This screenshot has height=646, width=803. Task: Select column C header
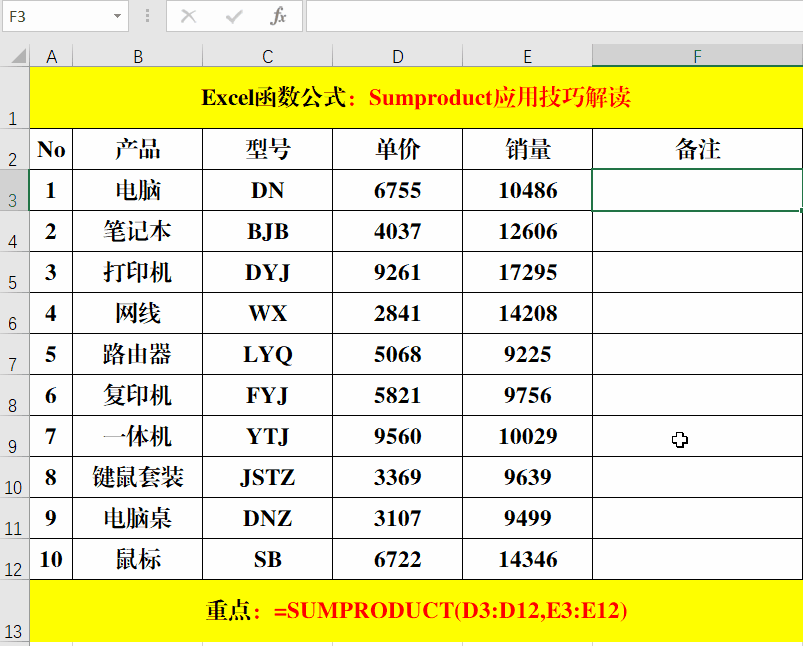[x=267, y=56]
